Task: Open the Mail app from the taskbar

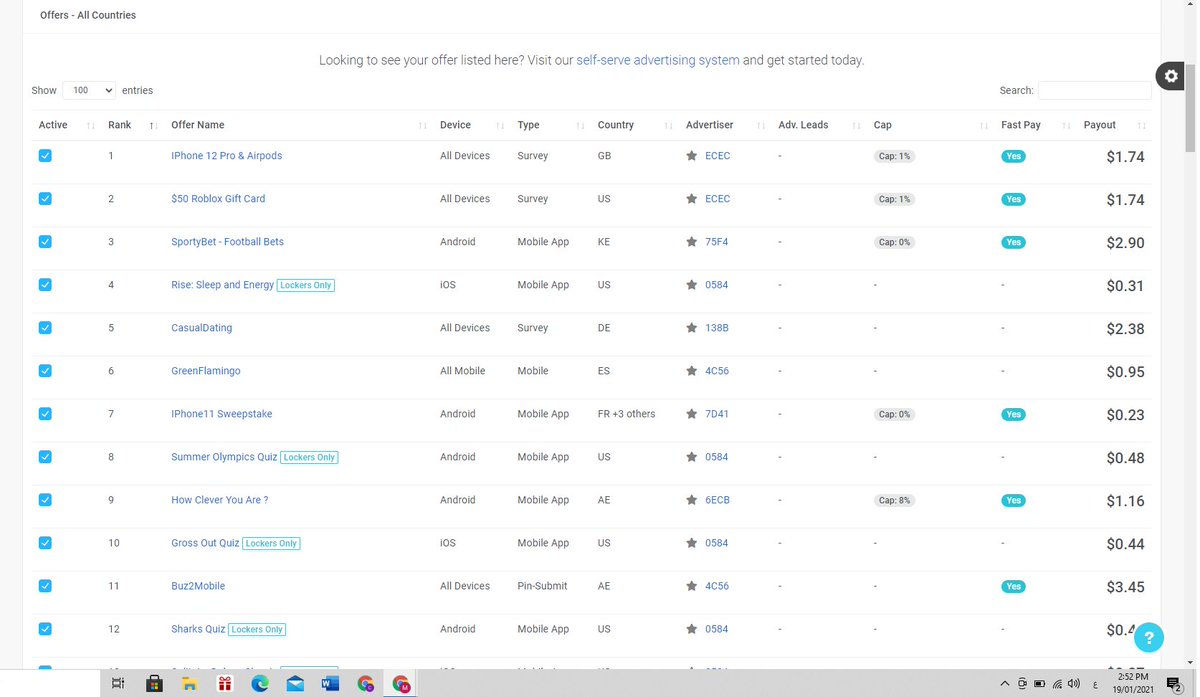Action: (x=295, y=684)
